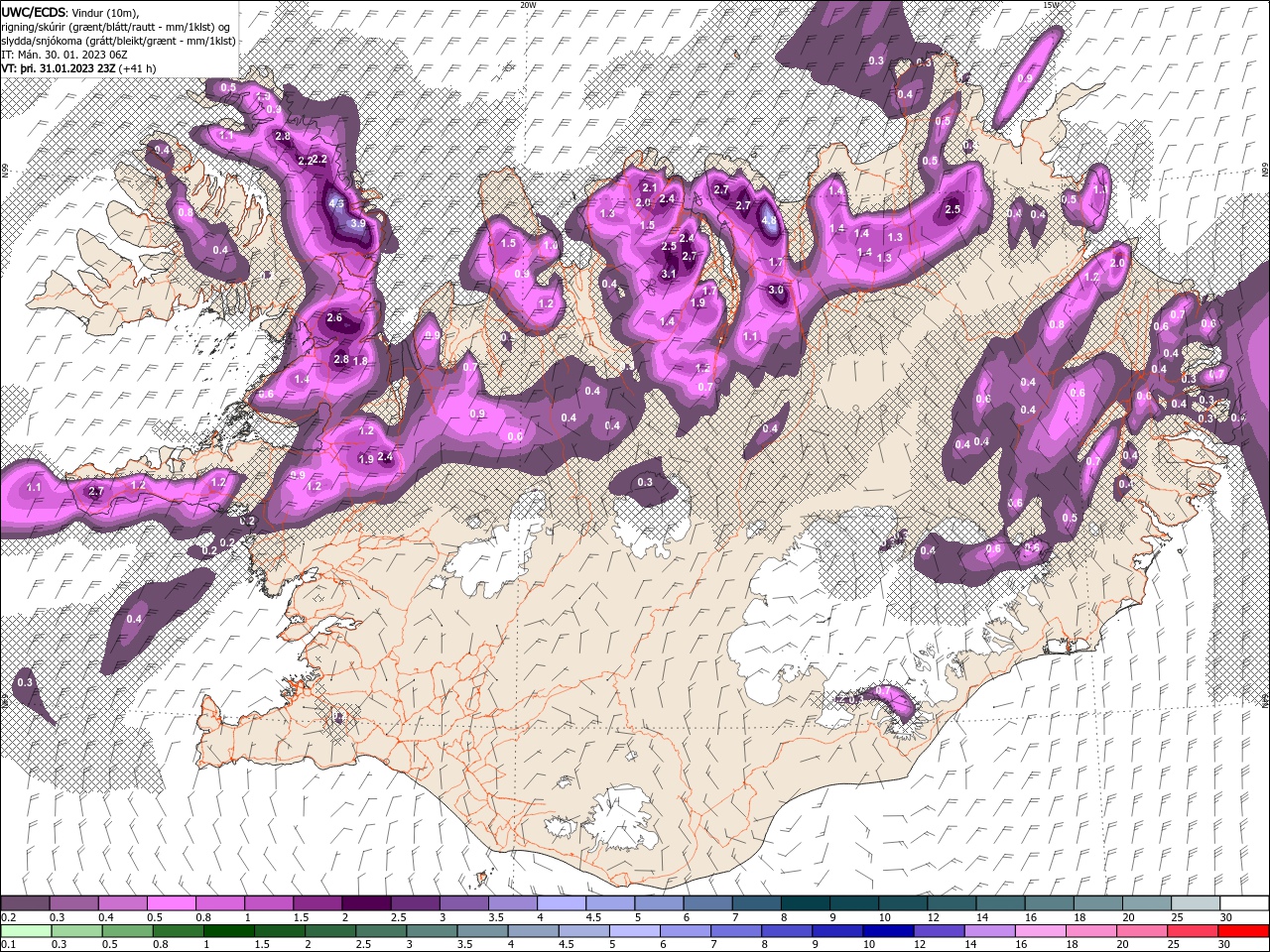Click the 0.1 label on the green scale
1270x952 pixels.
pos(8,944)
